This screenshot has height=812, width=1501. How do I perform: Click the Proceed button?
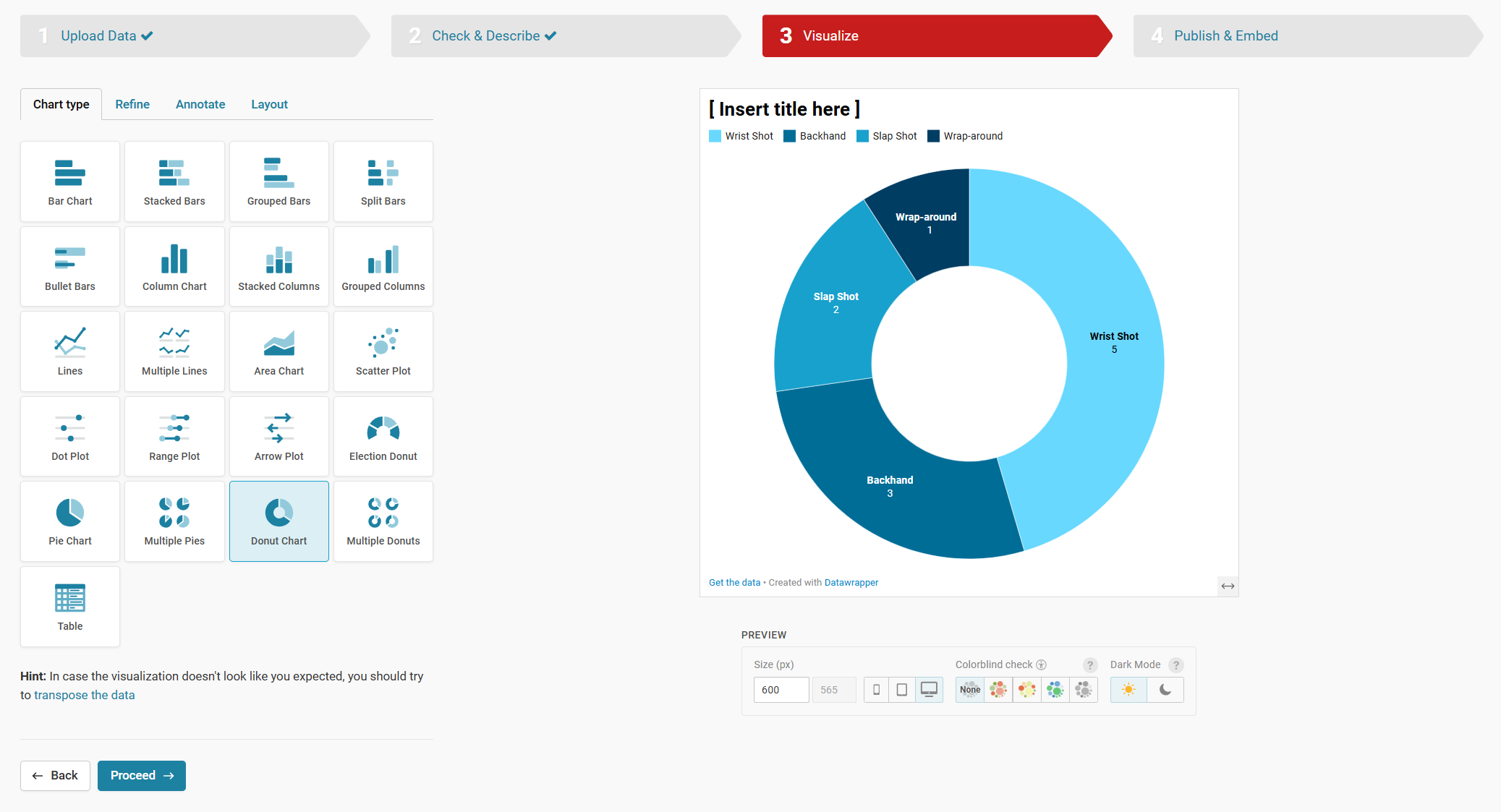[x=142, y=776]
